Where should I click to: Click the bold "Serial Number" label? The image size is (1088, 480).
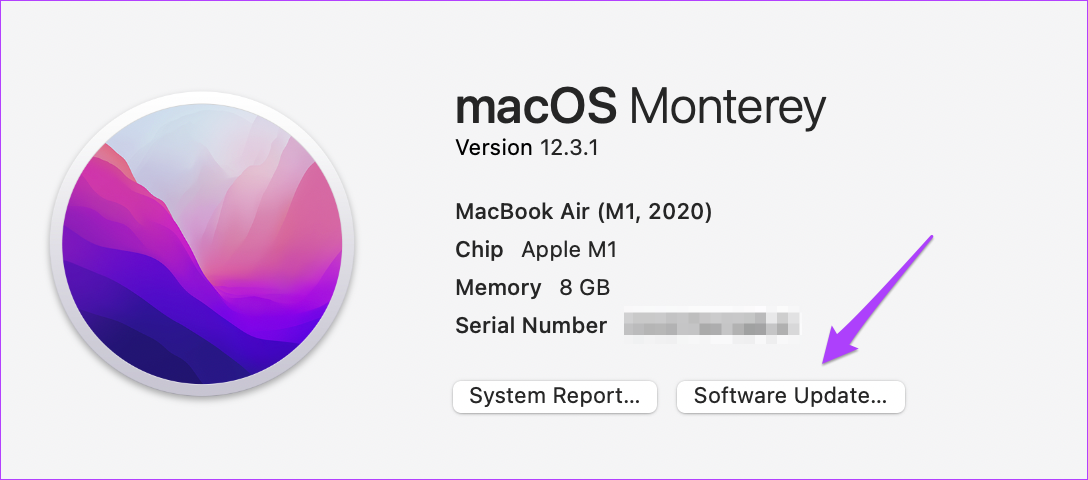click(531, 325)
